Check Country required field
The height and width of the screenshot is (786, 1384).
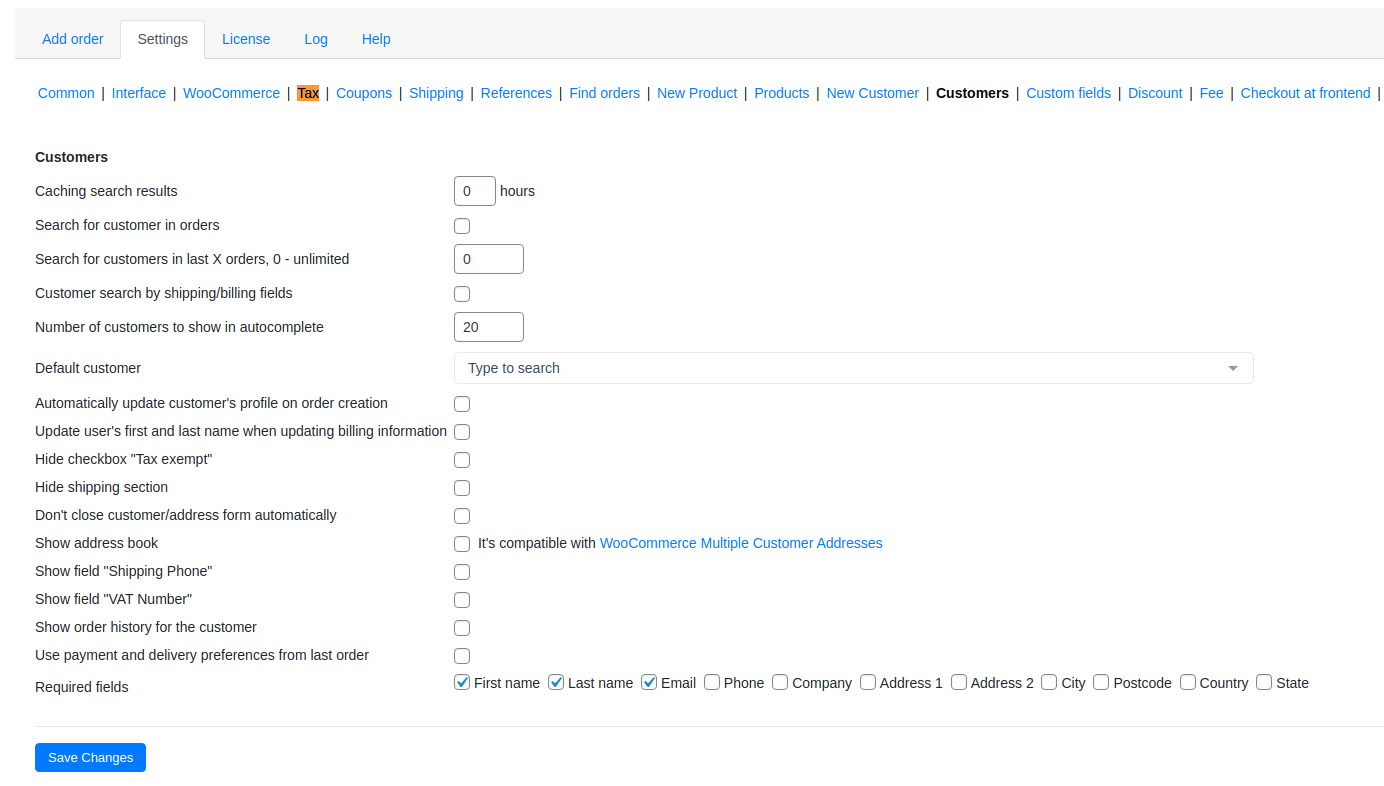pyautogui.click(x=1188, y=682)
